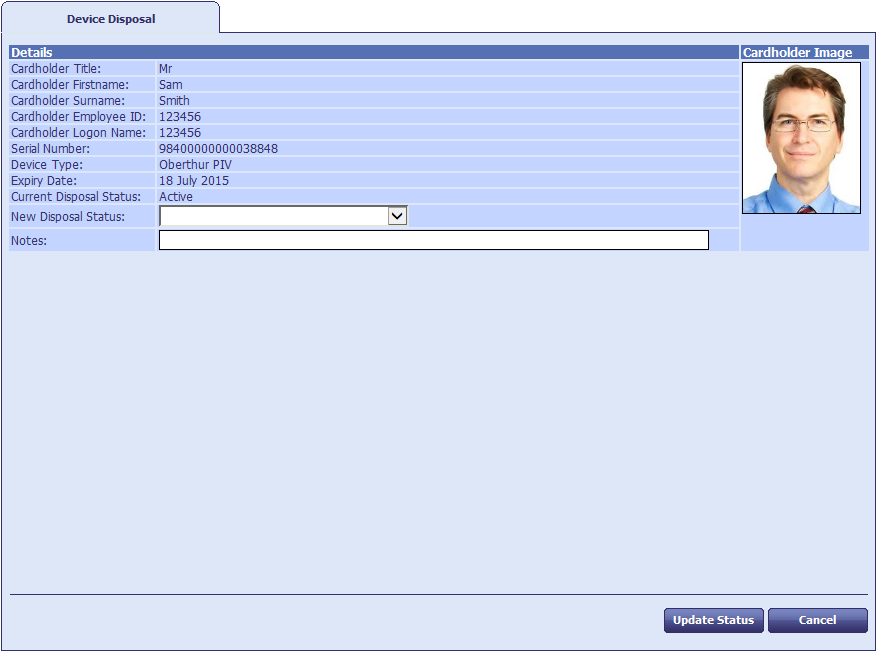Select the cardholder photo thumbnail
This screenshot has height=652, width=877.
801,138
